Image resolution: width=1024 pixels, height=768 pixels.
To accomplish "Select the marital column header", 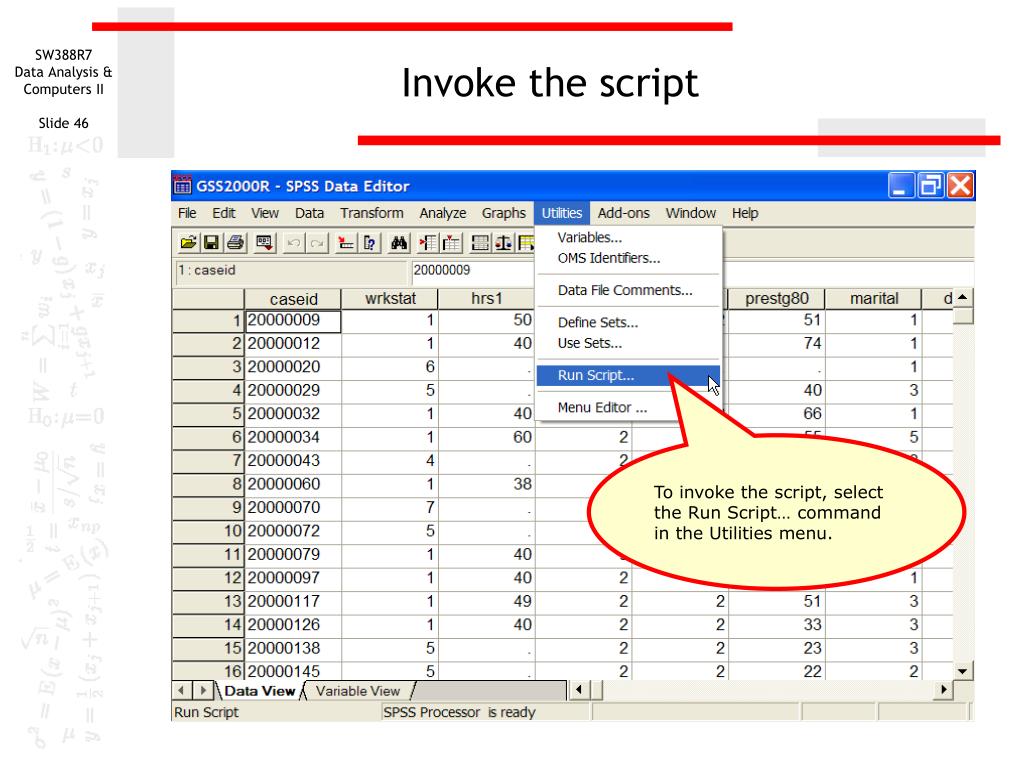I will click(x=873, y=299).
